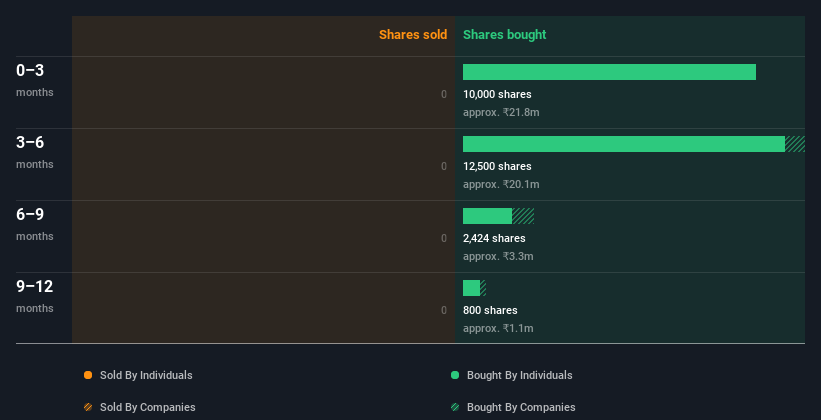Click the 0–3 months row label
The width and height of the screenshot is (821, 420).
coord(35,80)
